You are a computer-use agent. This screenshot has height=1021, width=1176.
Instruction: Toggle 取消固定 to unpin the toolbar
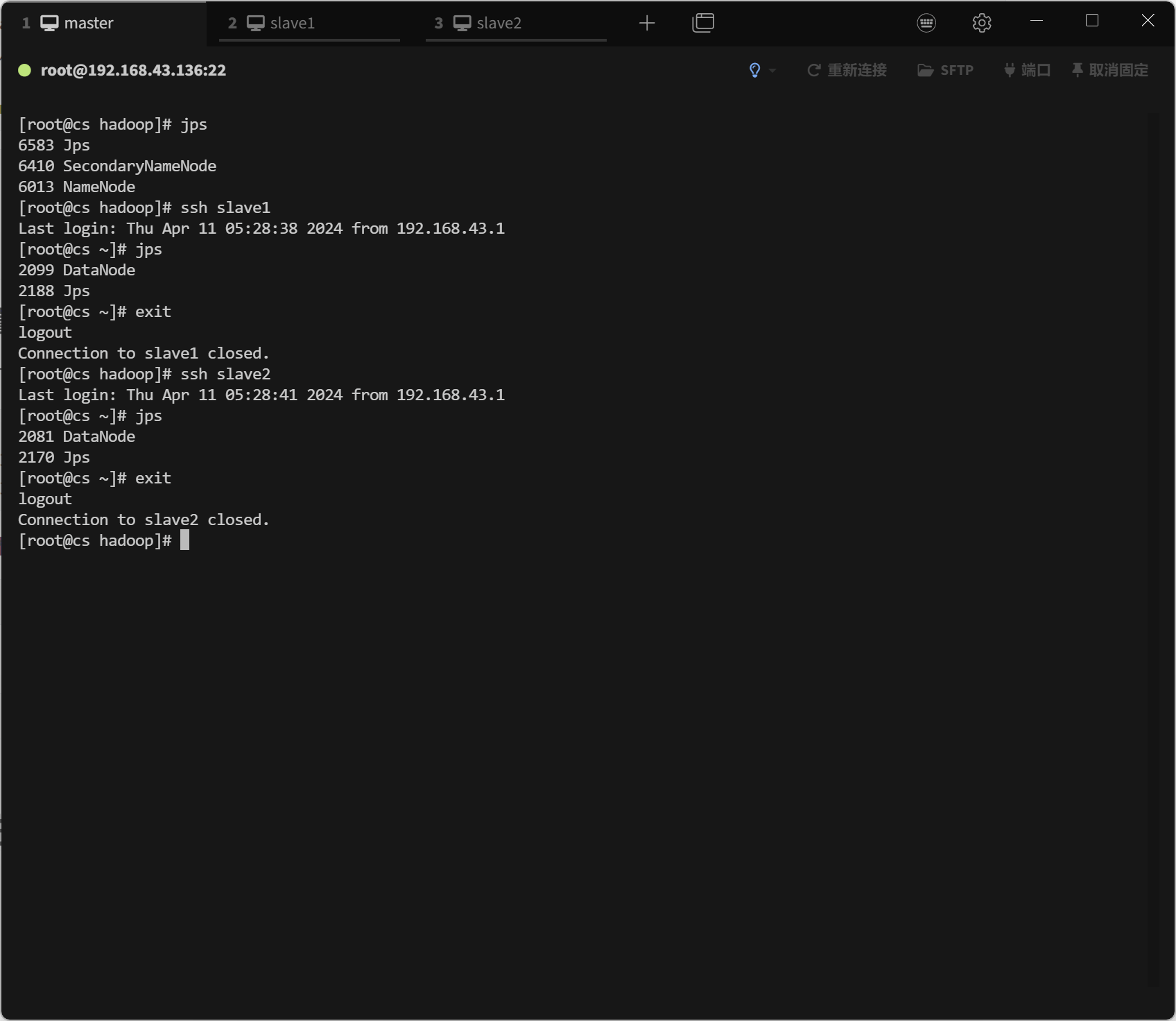1109,70
